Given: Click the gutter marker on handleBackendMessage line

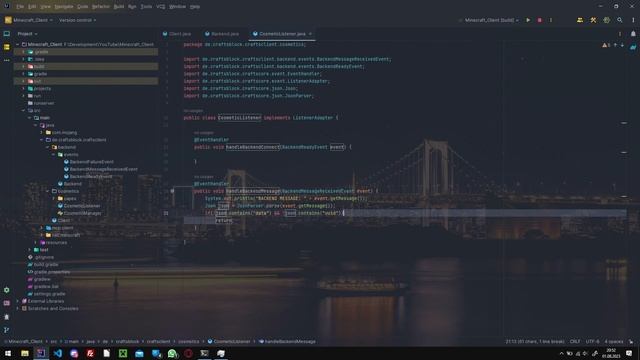Looking at the screenshot, I should pyautogui.click(x=172, y=191).
